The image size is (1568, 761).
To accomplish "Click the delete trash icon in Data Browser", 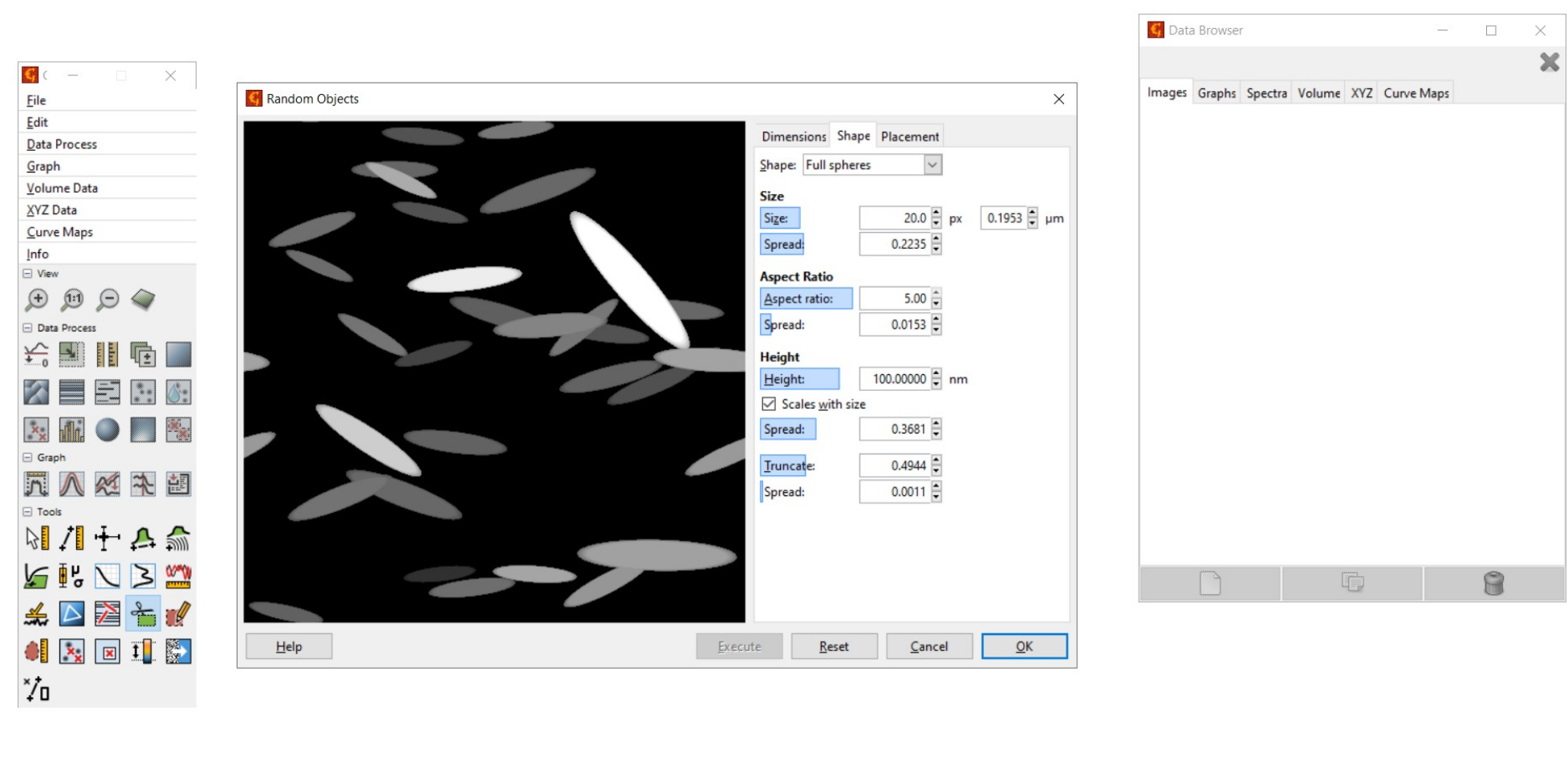I will click(x=1493, y=583).
